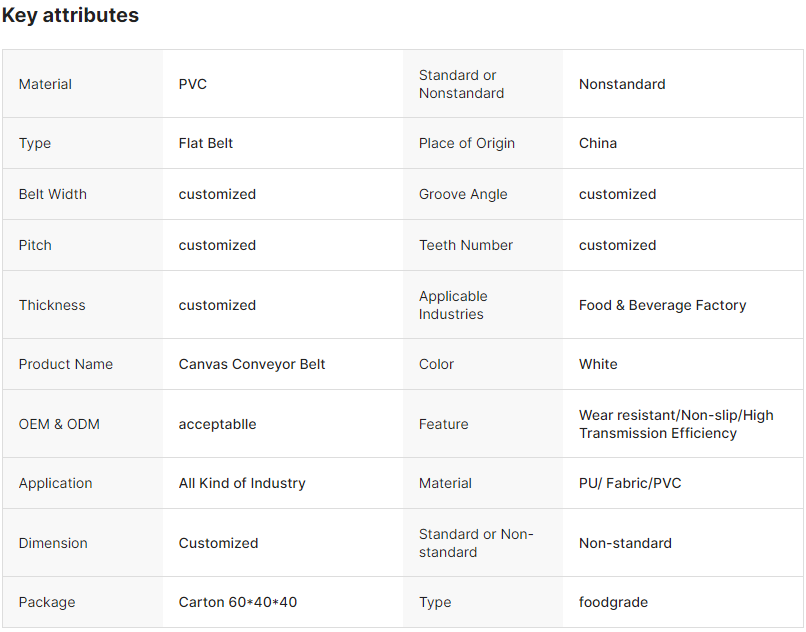Select the PVC material value cell
806x632 pixels.
pyautogui.click(x=193, y=84)
